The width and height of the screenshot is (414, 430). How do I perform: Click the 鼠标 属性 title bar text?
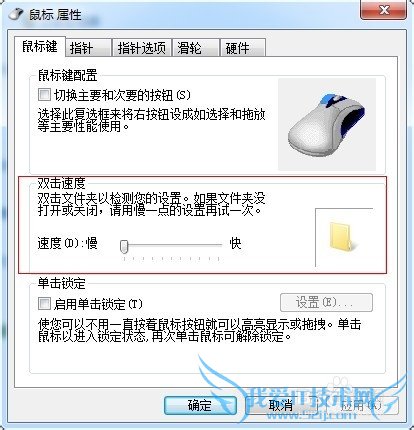(x=55, y=15)
